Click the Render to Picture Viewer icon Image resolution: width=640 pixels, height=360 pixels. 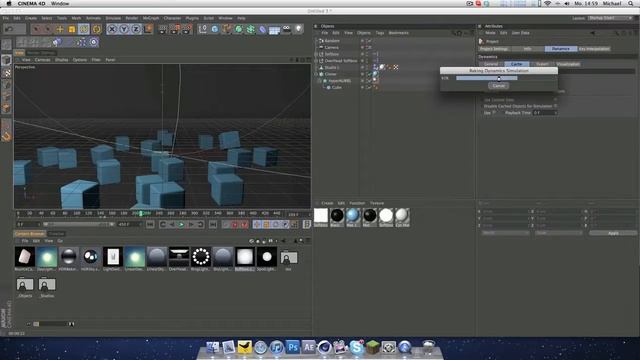pyautogui.click(x=175, y=29)
